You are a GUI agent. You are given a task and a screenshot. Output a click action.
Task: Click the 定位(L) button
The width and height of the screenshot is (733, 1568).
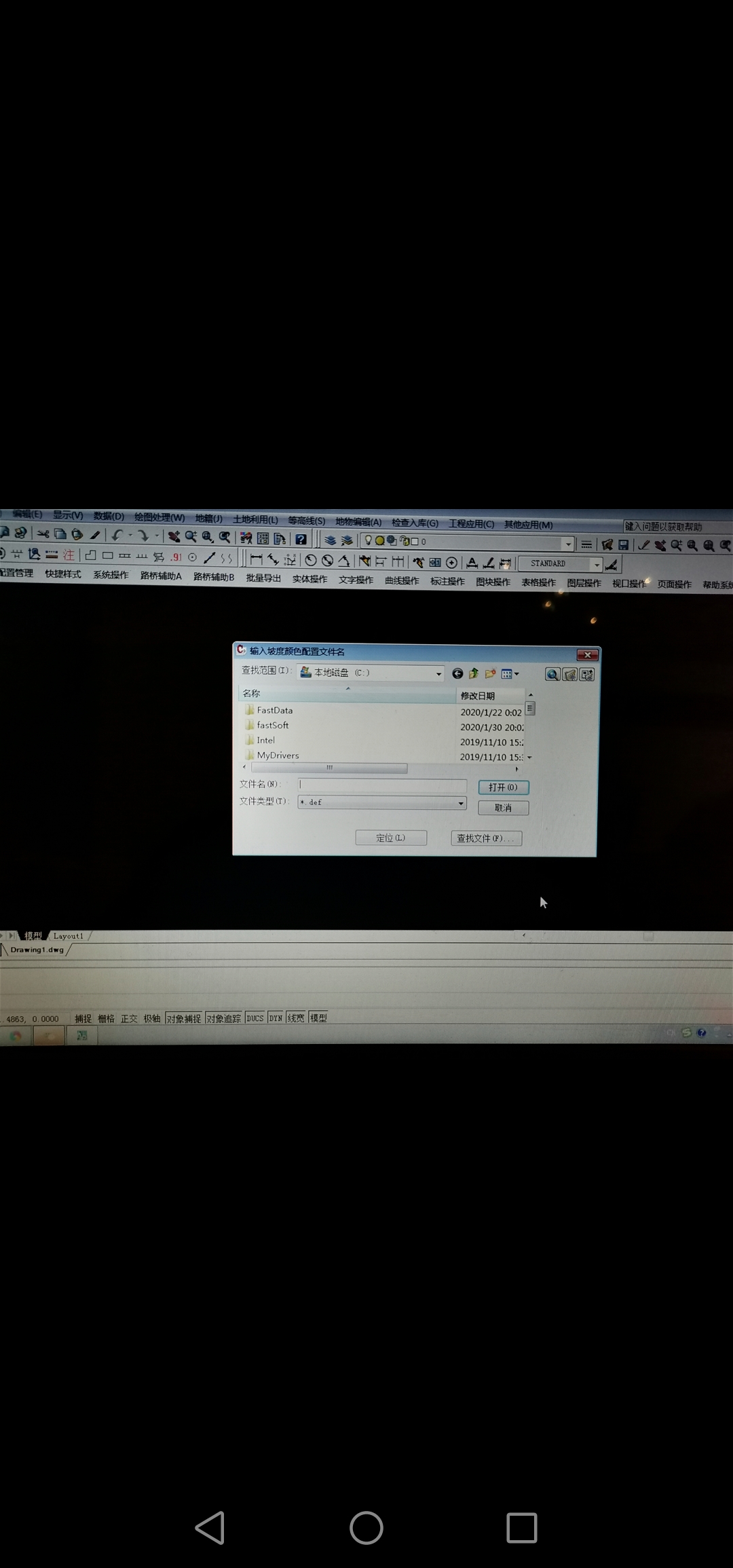pos(391,838)
